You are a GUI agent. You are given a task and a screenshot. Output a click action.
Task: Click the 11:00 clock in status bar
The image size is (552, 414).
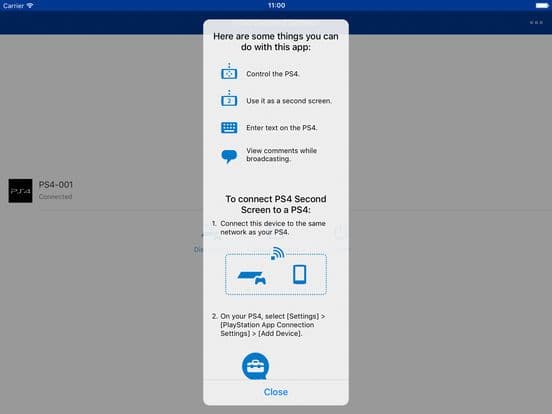[276, 5]
